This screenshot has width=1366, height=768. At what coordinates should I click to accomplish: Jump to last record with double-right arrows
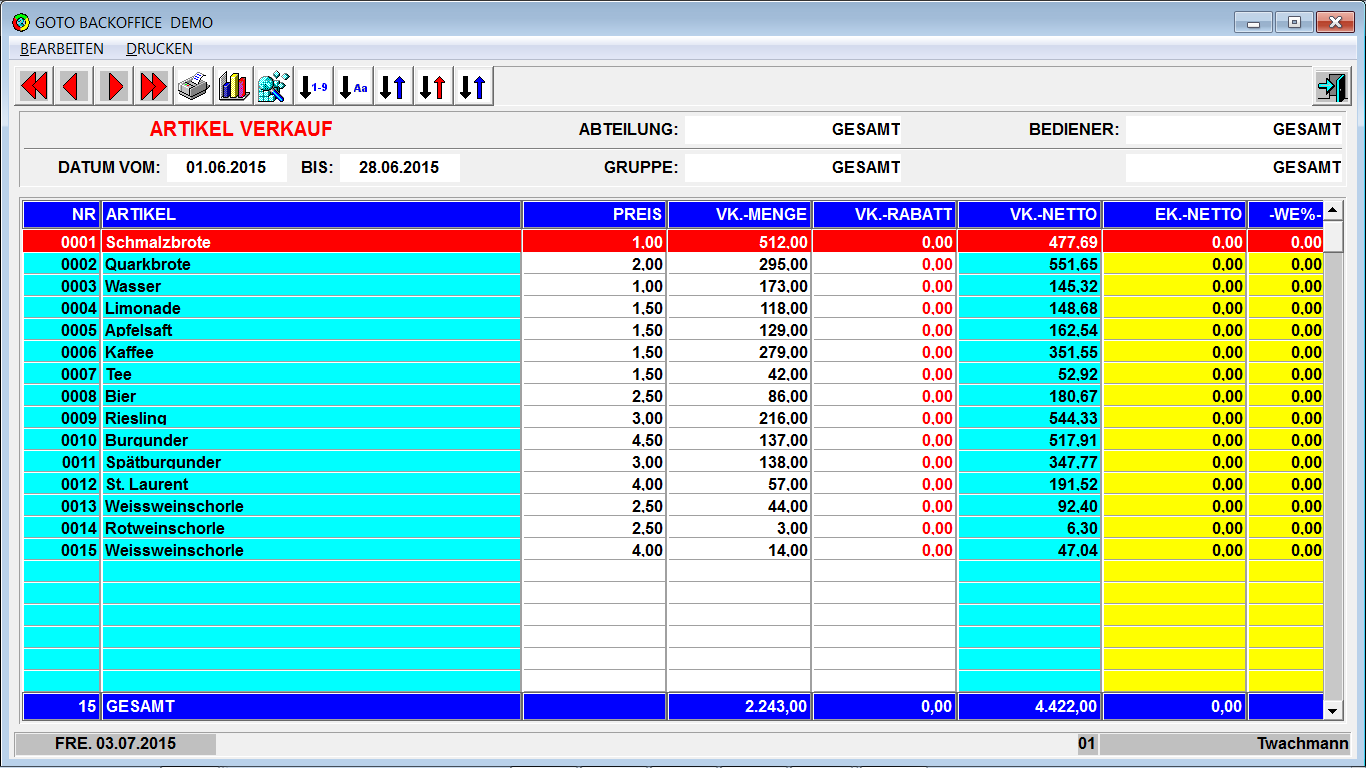click(153, 87)
